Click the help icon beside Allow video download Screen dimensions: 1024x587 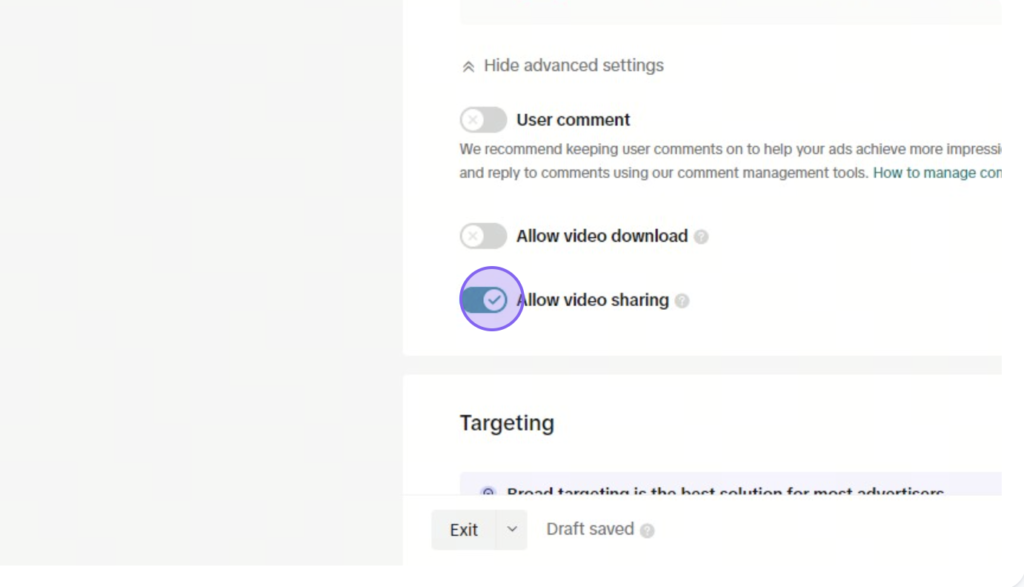tap(701, 236)
